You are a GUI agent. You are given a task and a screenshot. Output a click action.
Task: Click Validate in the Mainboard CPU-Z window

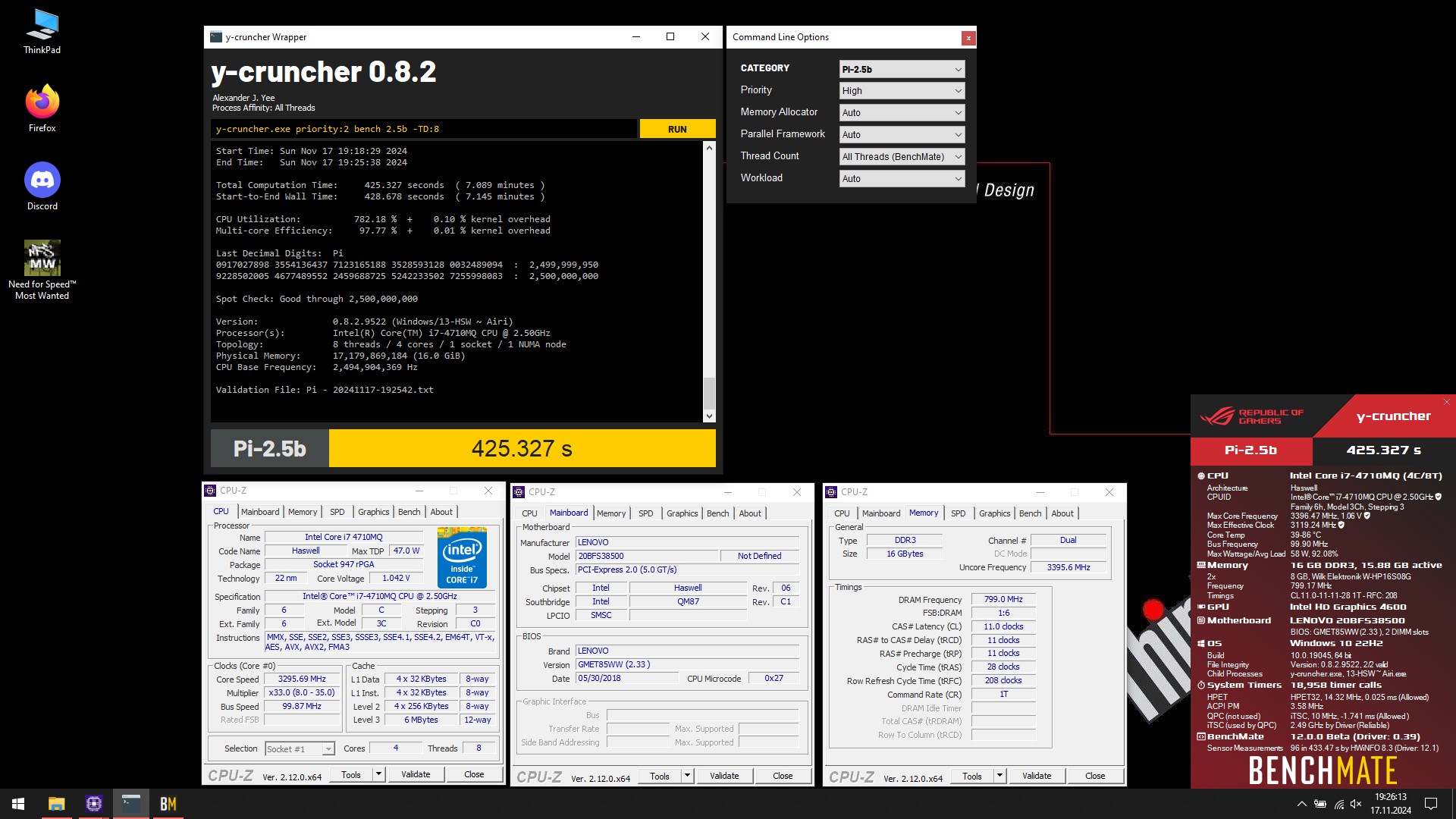tap(724, 776)
